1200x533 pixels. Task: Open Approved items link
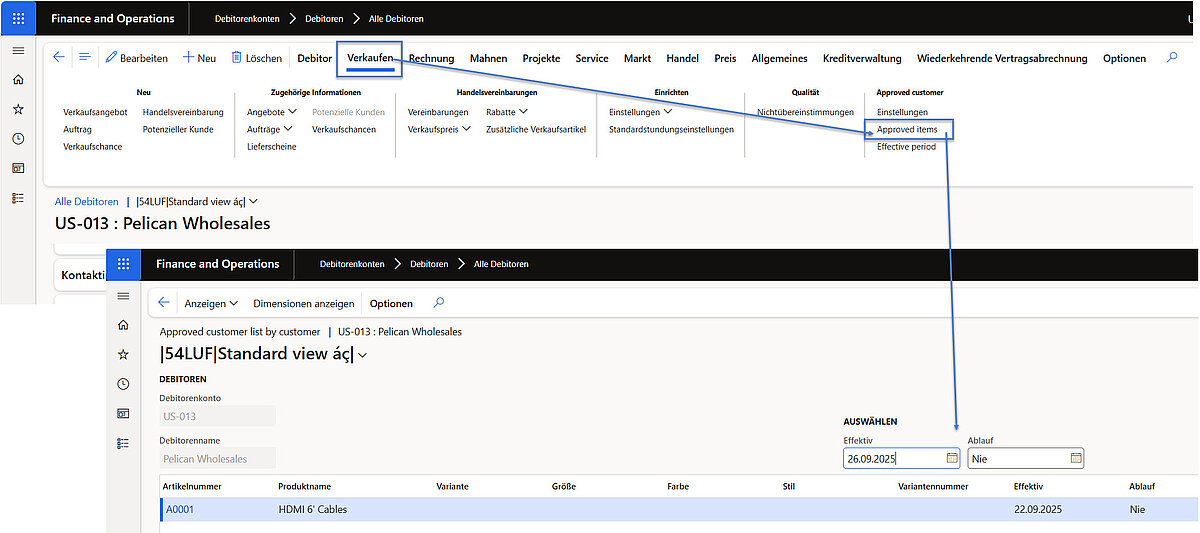pos(907,129)
